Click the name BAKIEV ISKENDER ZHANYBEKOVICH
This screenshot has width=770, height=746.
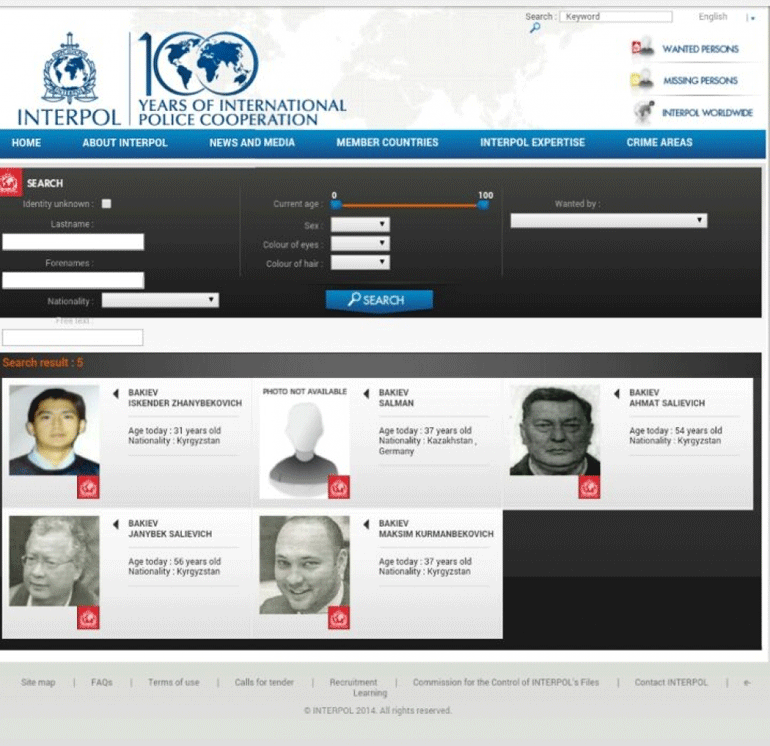185,398
